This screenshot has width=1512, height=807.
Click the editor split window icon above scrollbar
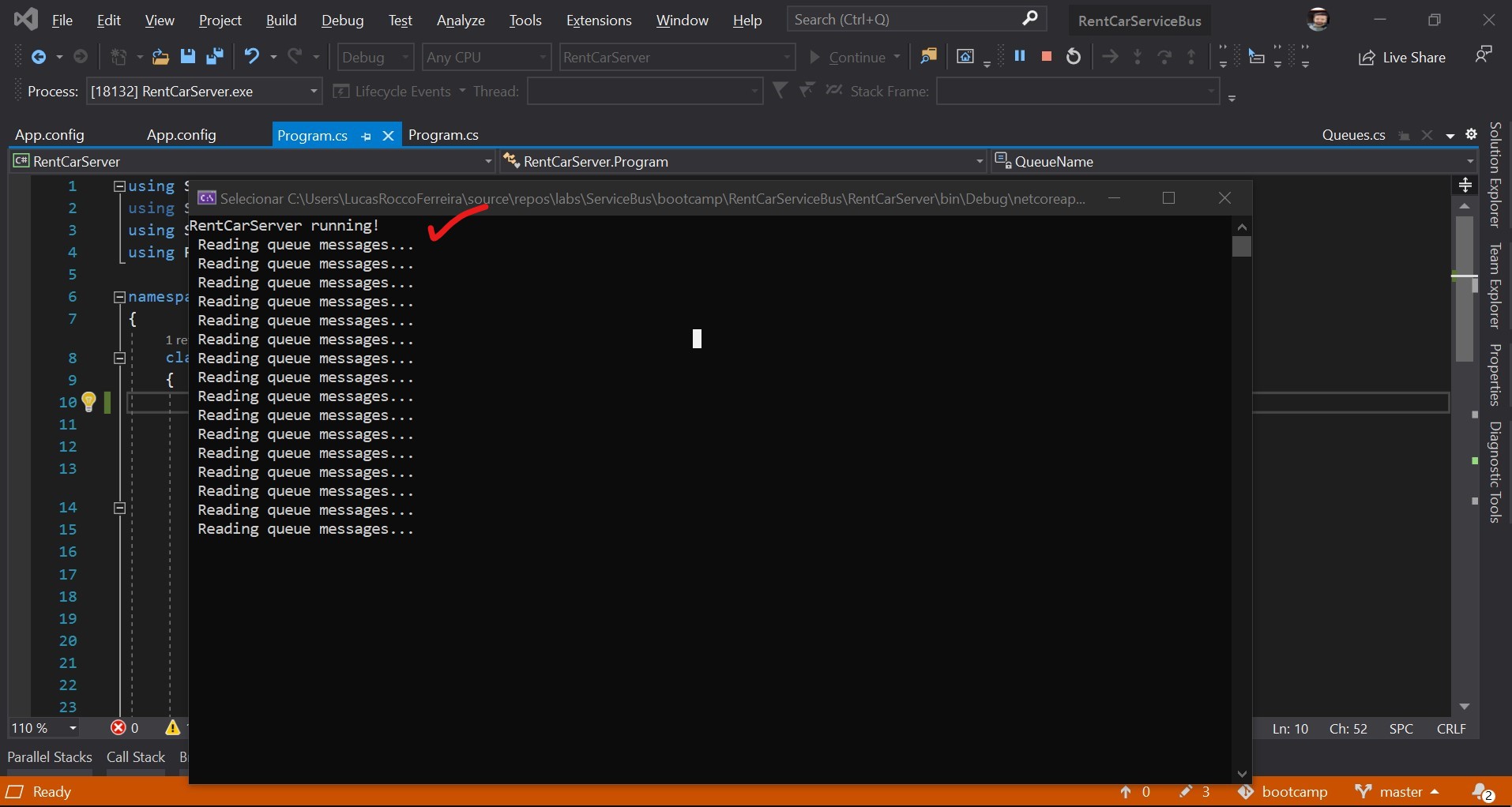(1465, 186)
